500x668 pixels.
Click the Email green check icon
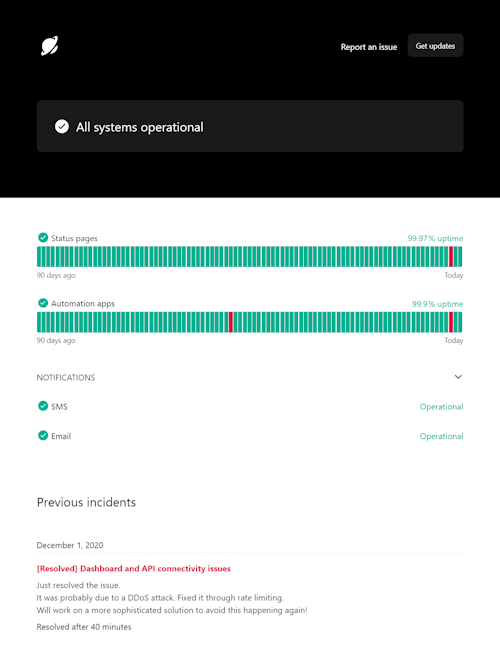(43, 435)
